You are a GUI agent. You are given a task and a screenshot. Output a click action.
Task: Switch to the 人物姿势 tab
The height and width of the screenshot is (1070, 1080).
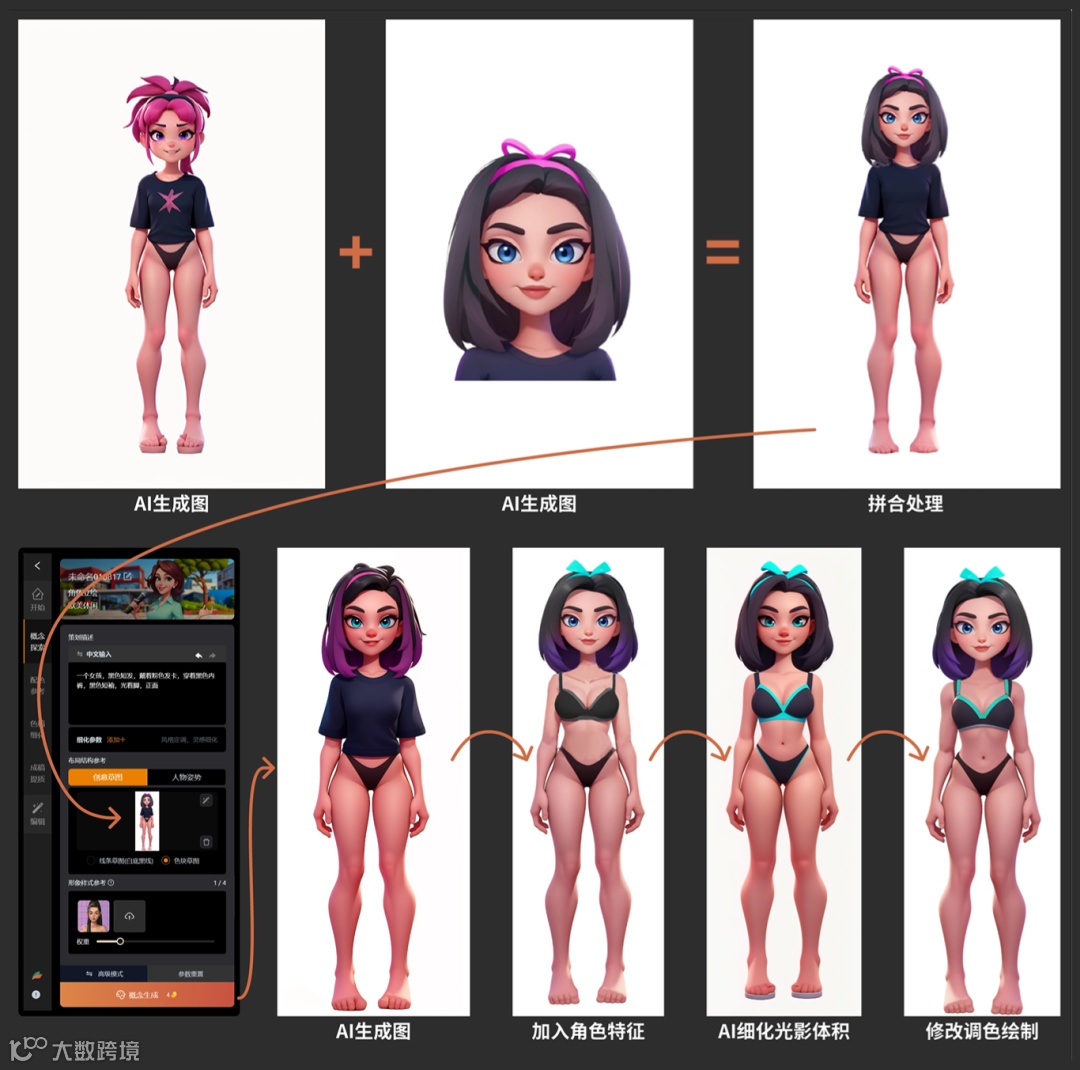point(186,777)
